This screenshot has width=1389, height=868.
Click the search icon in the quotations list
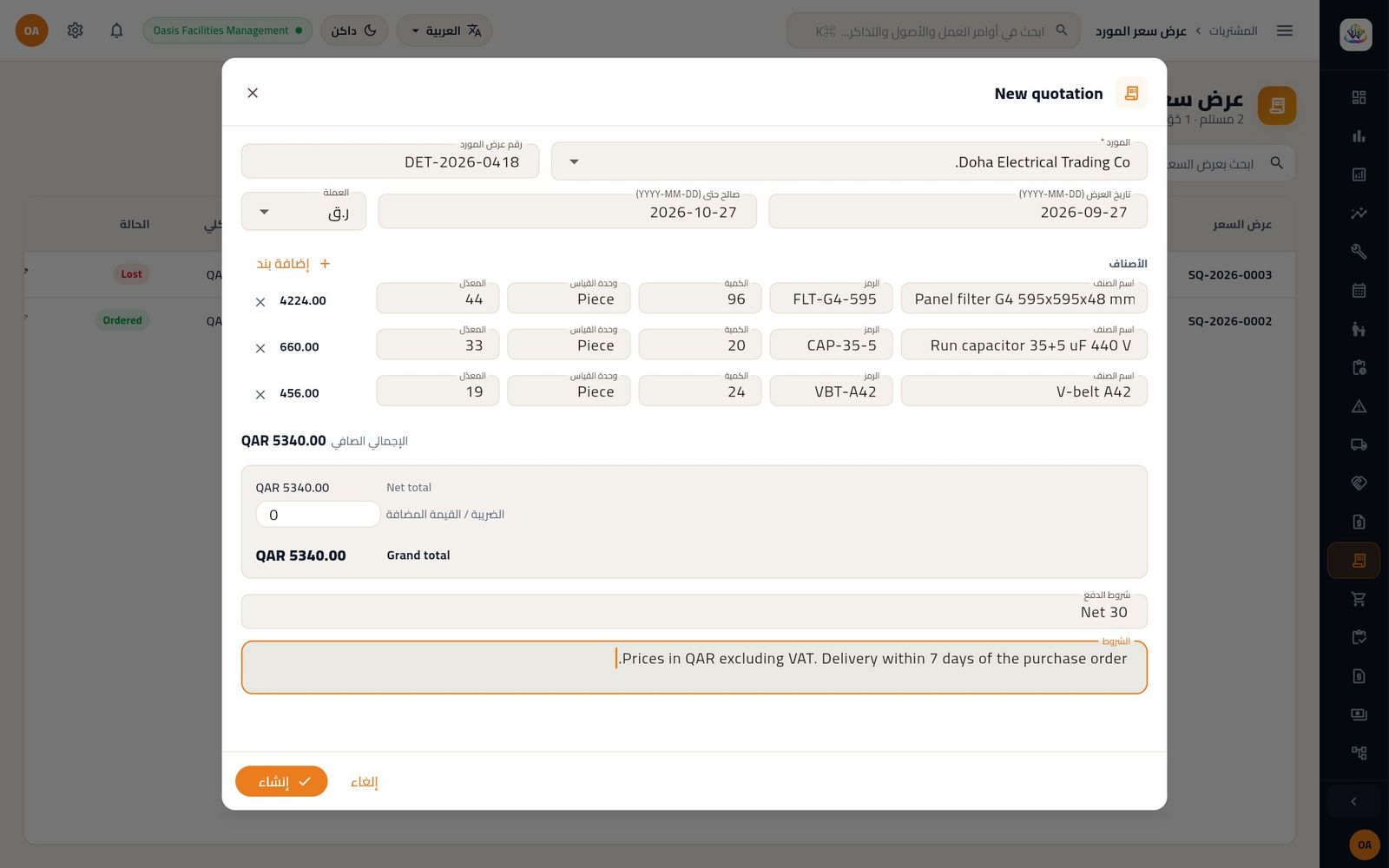point(1276,163)
